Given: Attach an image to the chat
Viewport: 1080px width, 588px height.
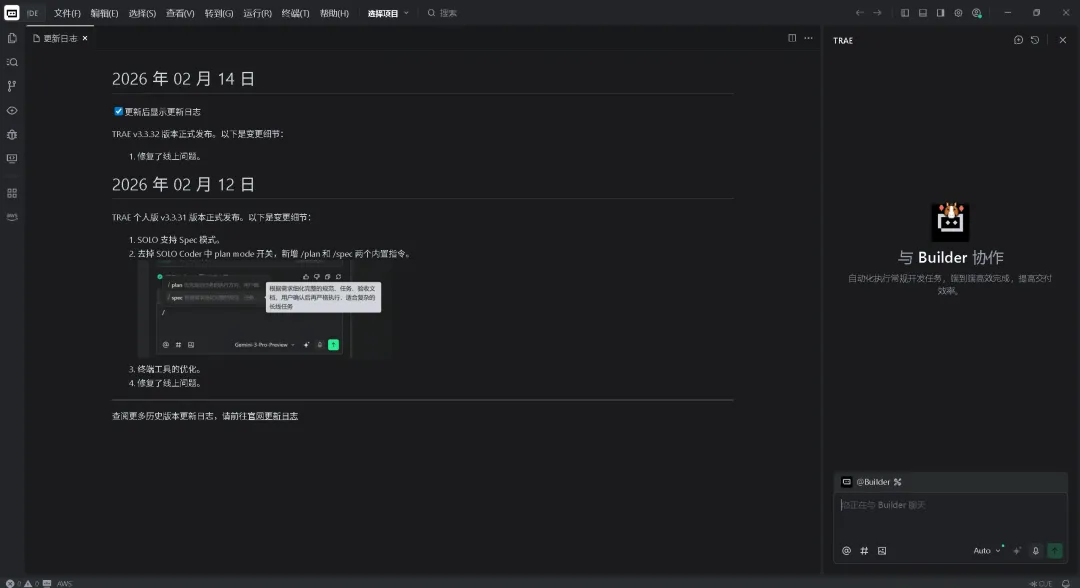Looking at the screenshot, I should (882, 551).
